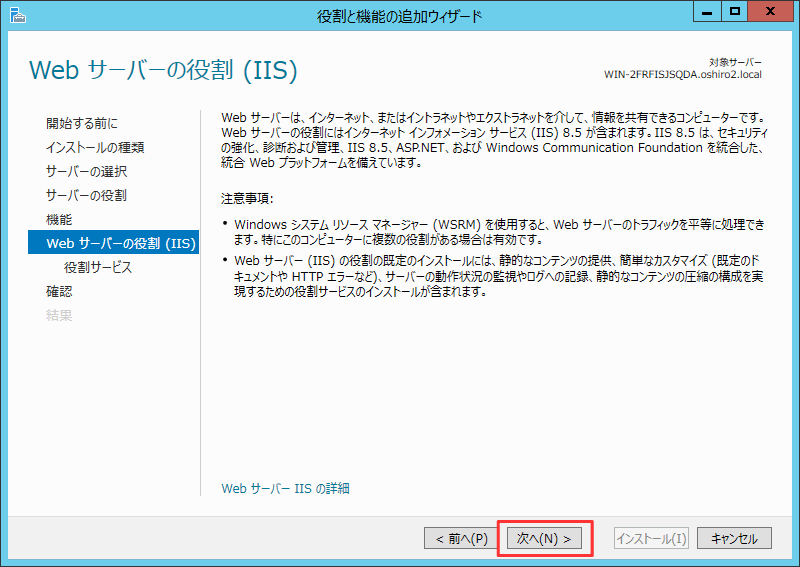Click the WSRM bullet paragraph
Screen dimensions: 800x567
pyautogui.click(x=499, y=232)
